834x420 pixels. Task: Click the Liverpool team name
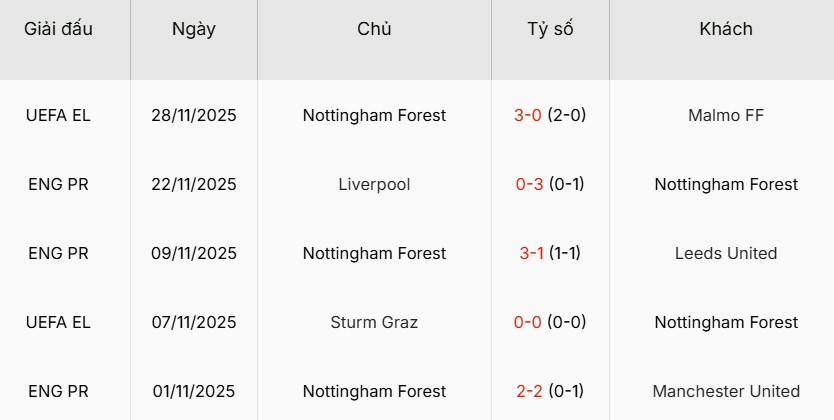(374, 184)
